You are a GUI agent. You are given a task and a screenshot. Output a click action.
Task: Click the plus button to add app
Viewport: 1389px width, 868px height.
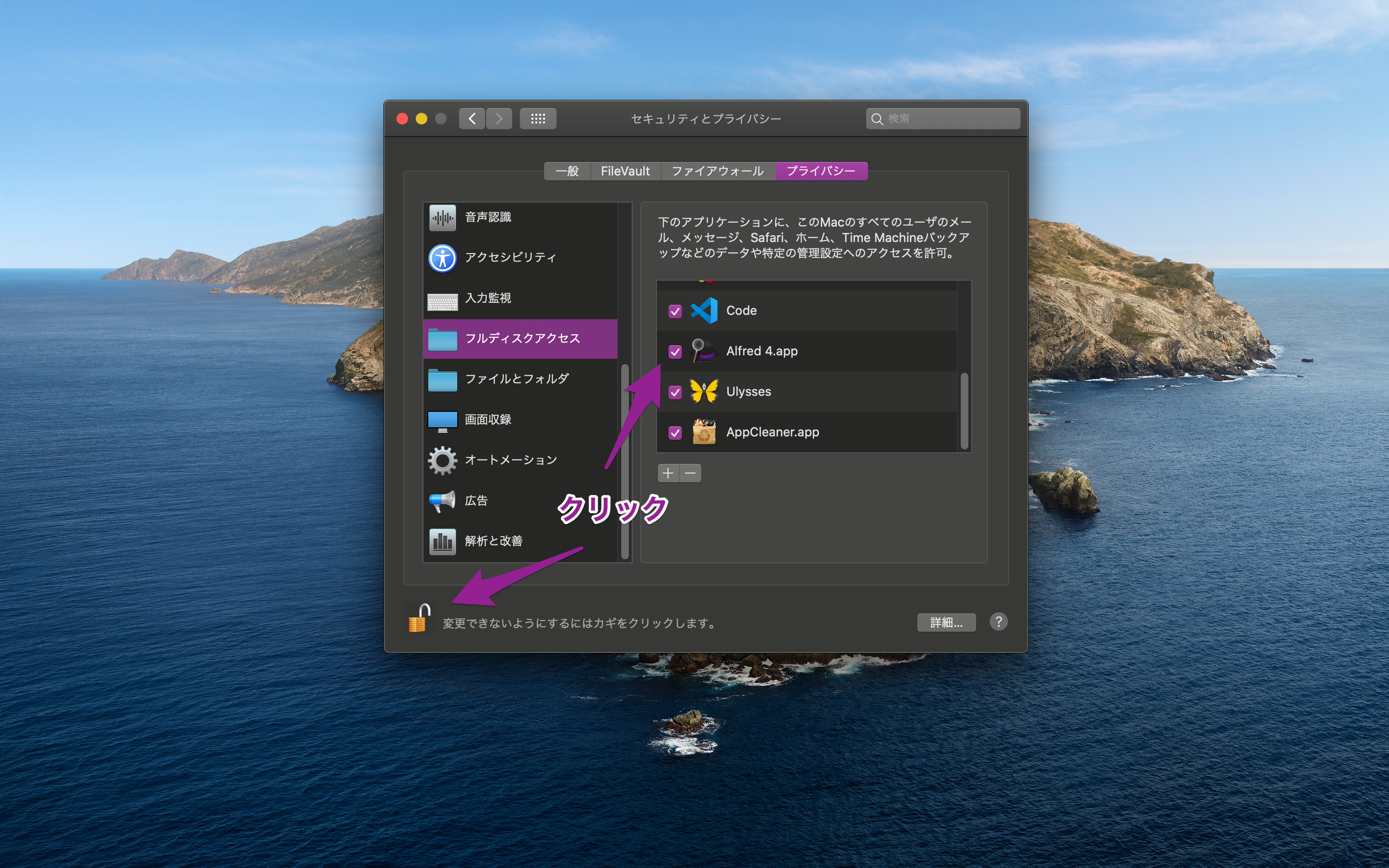click(668, 473)
